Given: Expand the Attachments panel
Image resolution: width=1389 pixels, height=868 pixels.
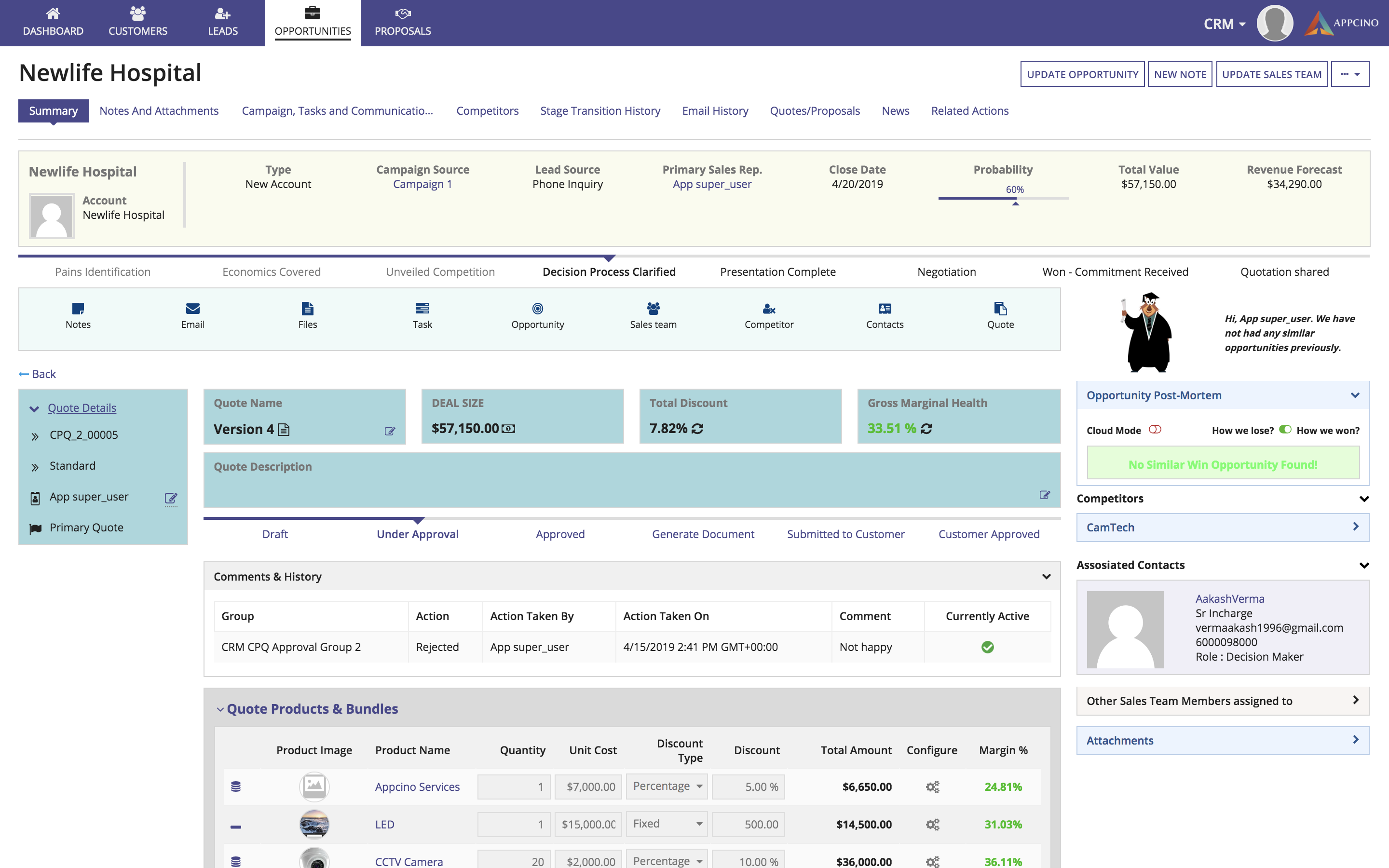Looking at the screenshot, I should tap(1223, 741).
